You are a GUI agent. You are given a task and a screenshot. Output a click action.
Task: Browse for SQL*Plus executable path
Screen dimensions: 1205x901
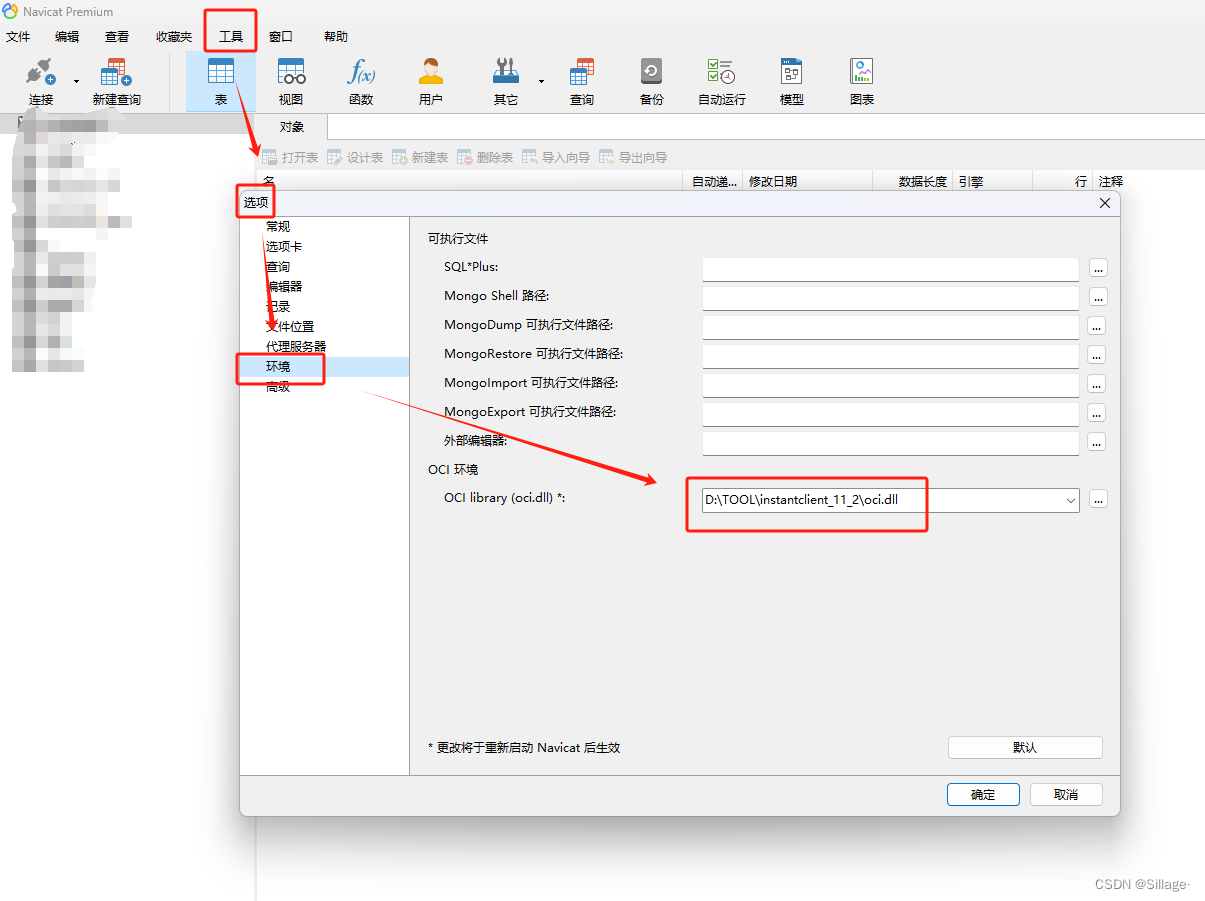tap(1098, 268)
